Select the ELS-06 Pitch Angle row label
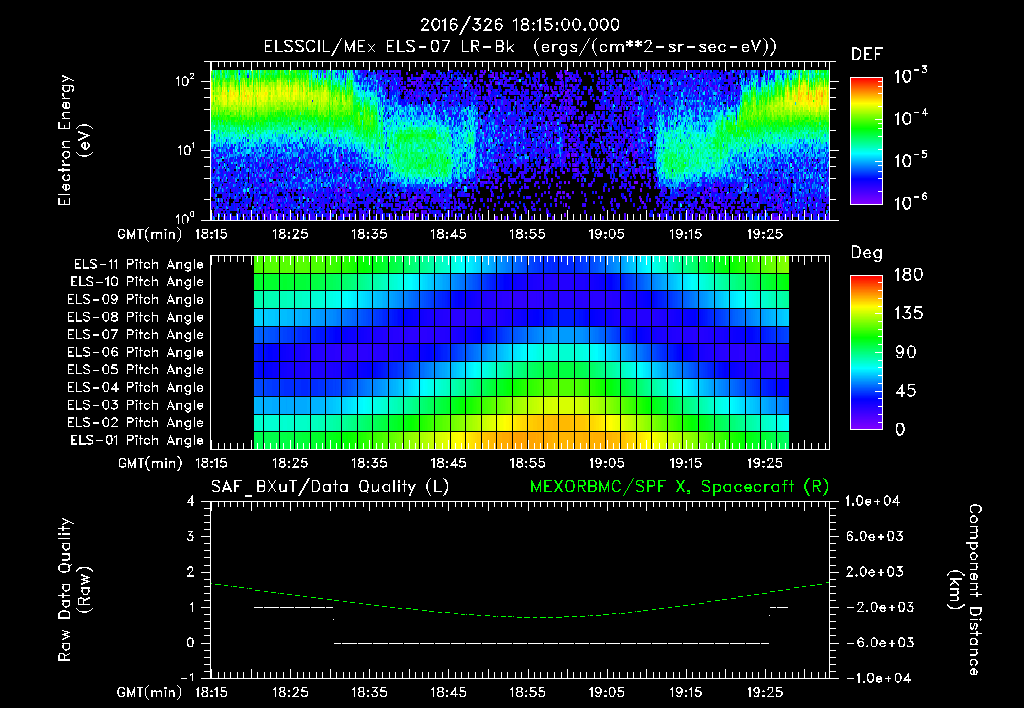This screenshot has height=708, width=1024. [136, 352]
